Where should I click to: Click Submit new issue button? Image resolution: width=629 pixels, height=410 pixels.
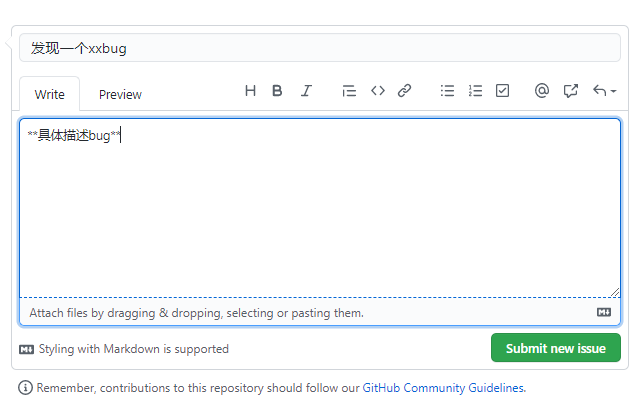click(x=556, y=348)
